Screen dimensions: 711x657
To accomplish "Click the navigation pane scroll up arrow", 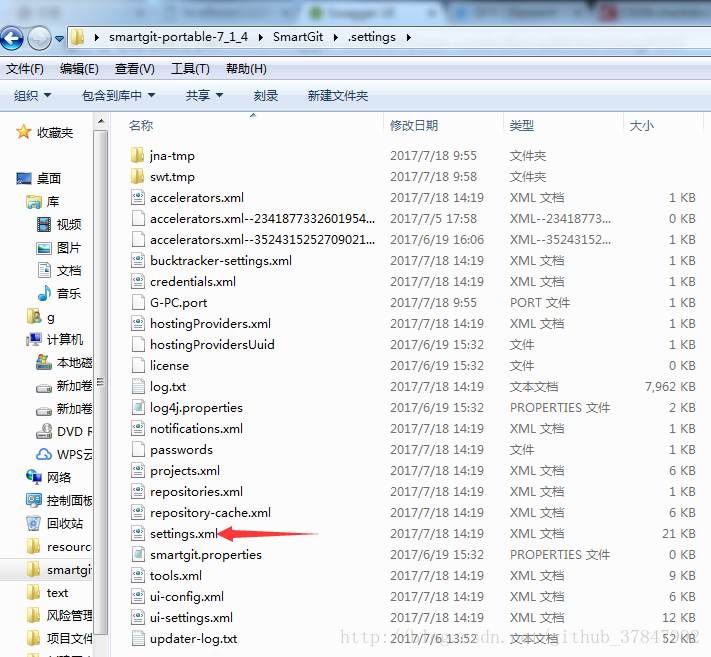I will click(x=101, y=122).
